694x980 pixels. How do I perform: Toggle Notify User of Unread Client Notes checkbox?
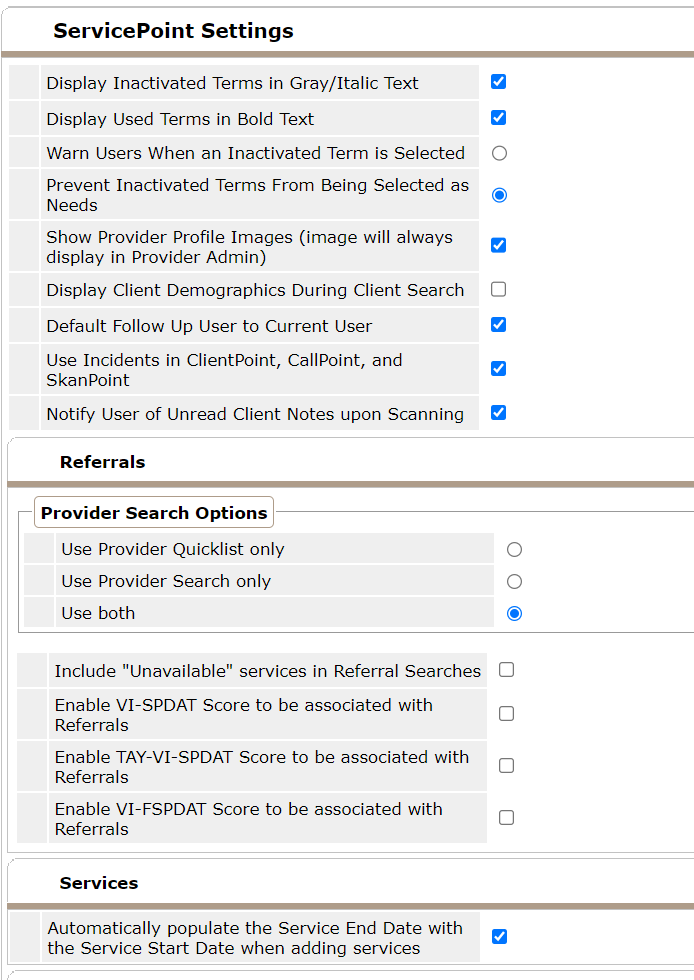click(x=498, y=412)
